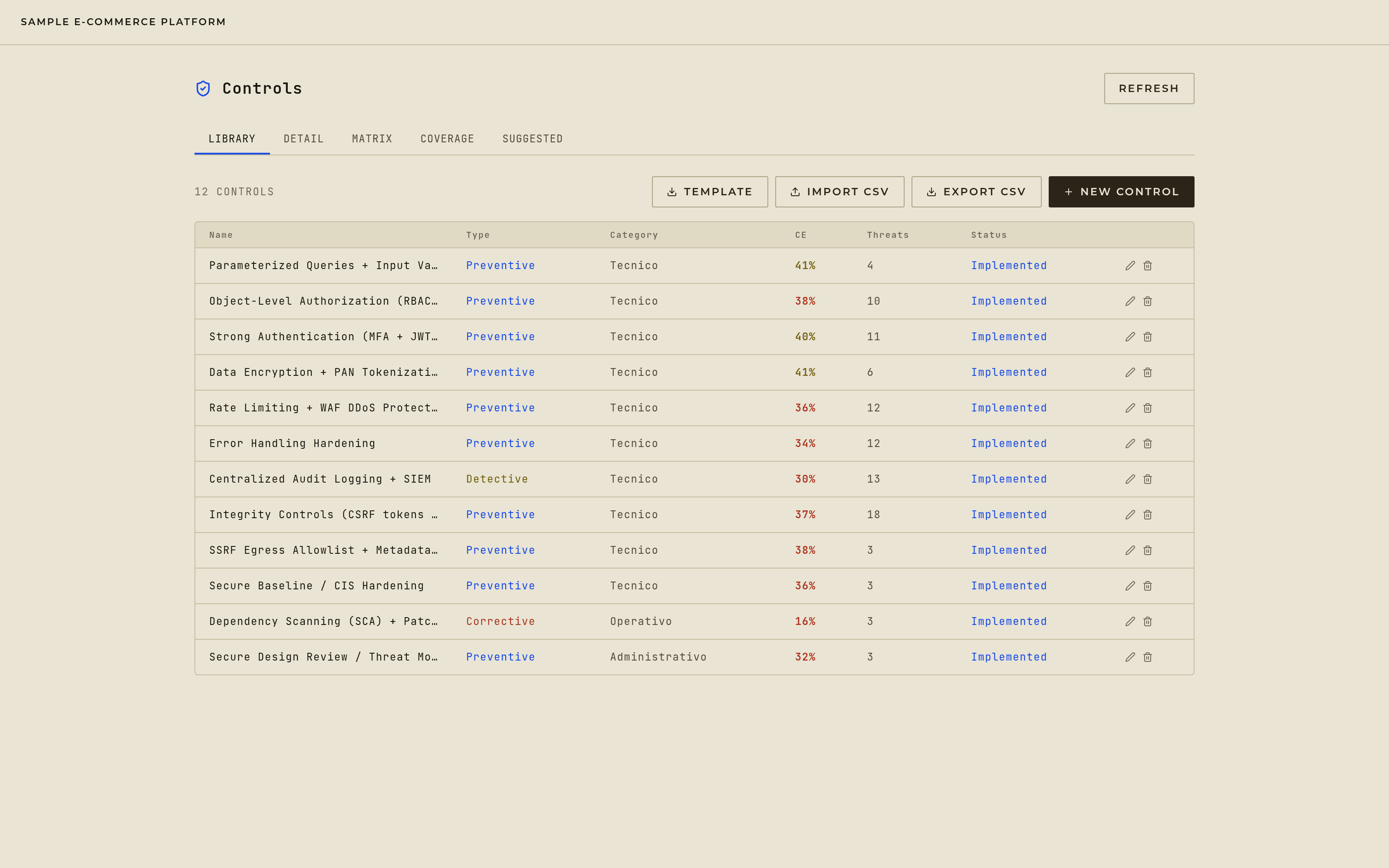Open the Detail tab
1389x868 pixels.
click(x=304, y=139)
